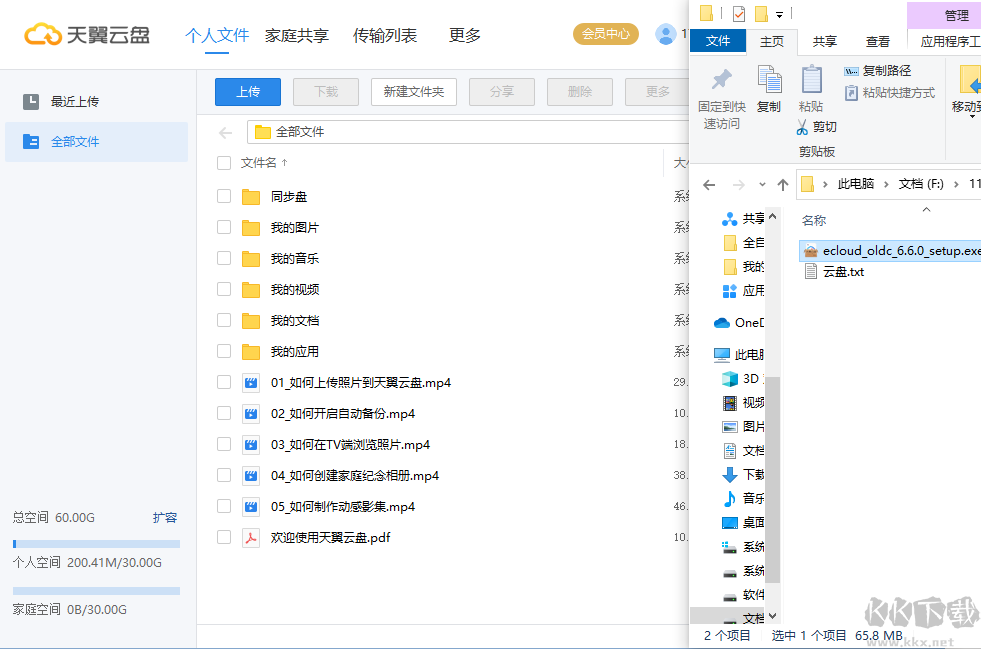This screenshot has width=981, height=649.
Task: Click the navigate-up arrow in File Explorer
Action: pos(785,184)
